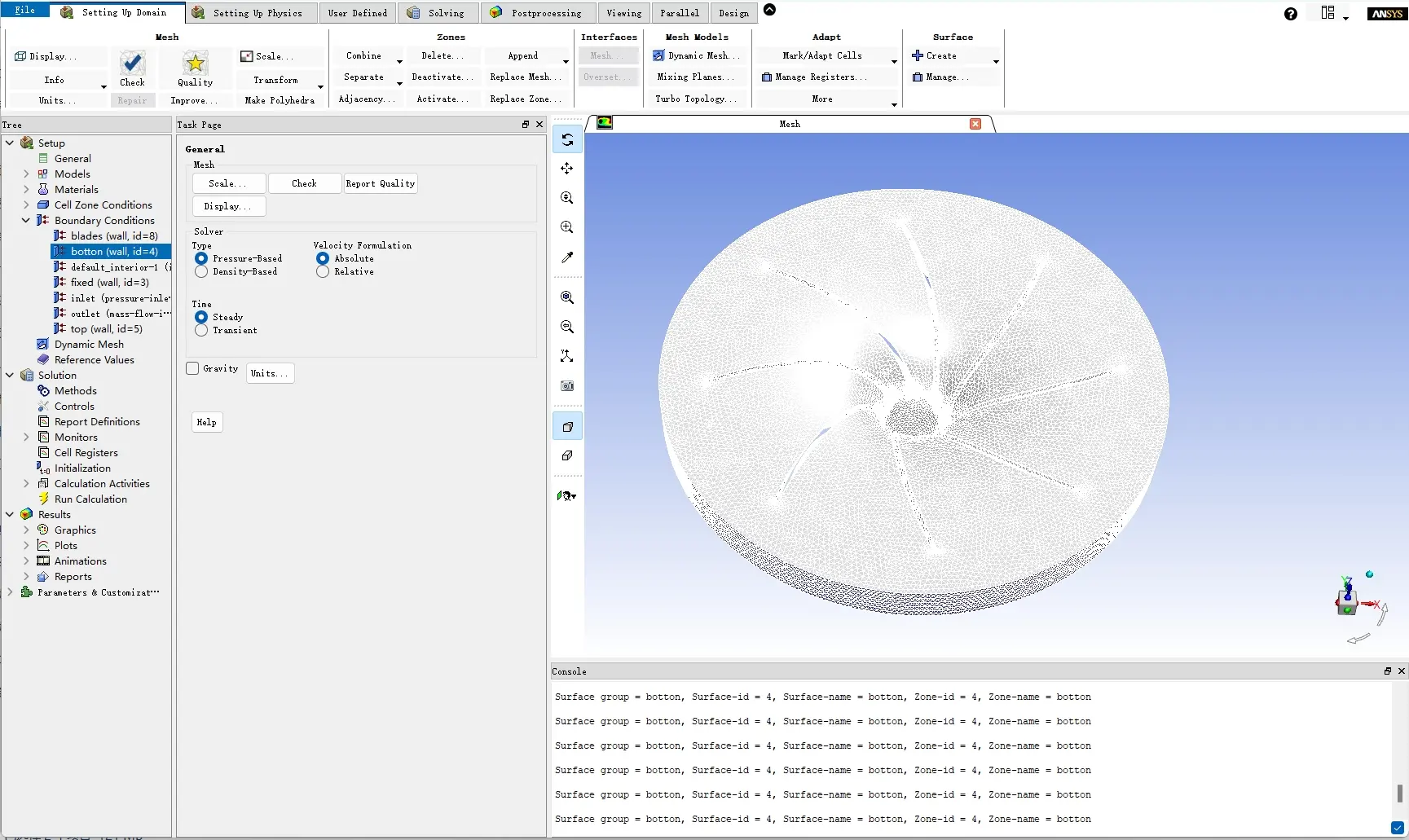Click the camera screenshot icon

point(567,385)
